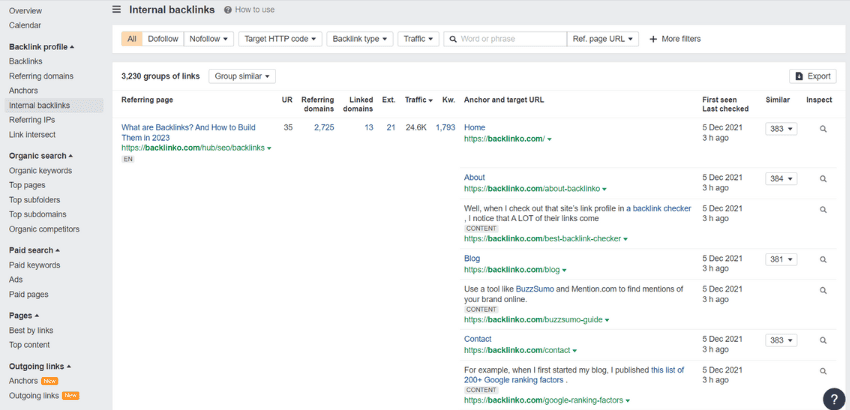
Task: Click the How to use help link
Action: [249, 10]
